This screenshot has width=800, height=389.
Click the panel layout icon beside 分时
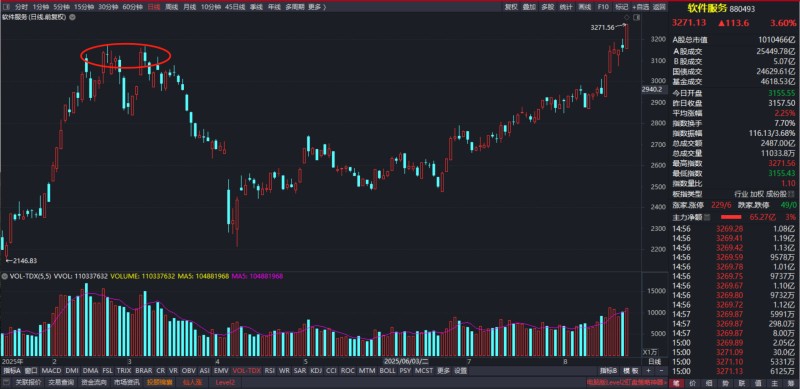click(8, 7)
